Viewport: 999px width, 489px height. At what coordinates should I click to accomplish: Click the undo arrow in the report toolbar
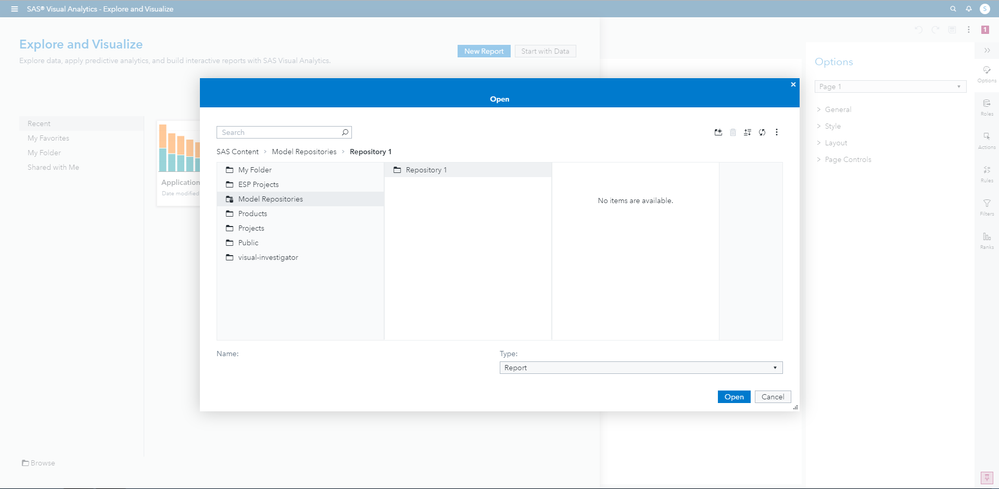point(919,29)
